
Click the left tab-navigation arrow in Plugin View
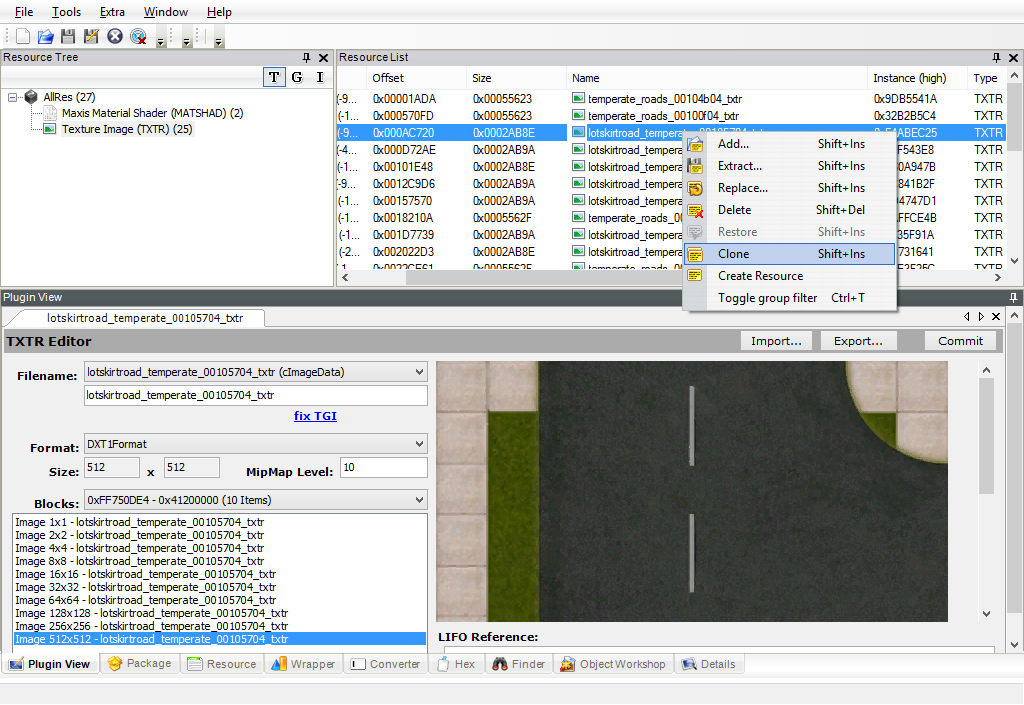click(x=967, y=317)
